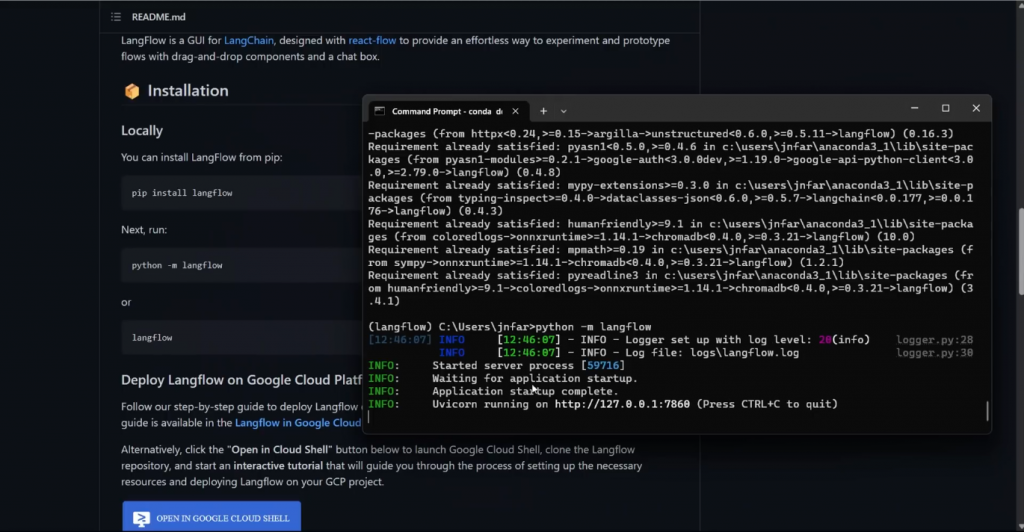
Task: Click the Cloud Shell icon on button
Action: click(142, 518)
